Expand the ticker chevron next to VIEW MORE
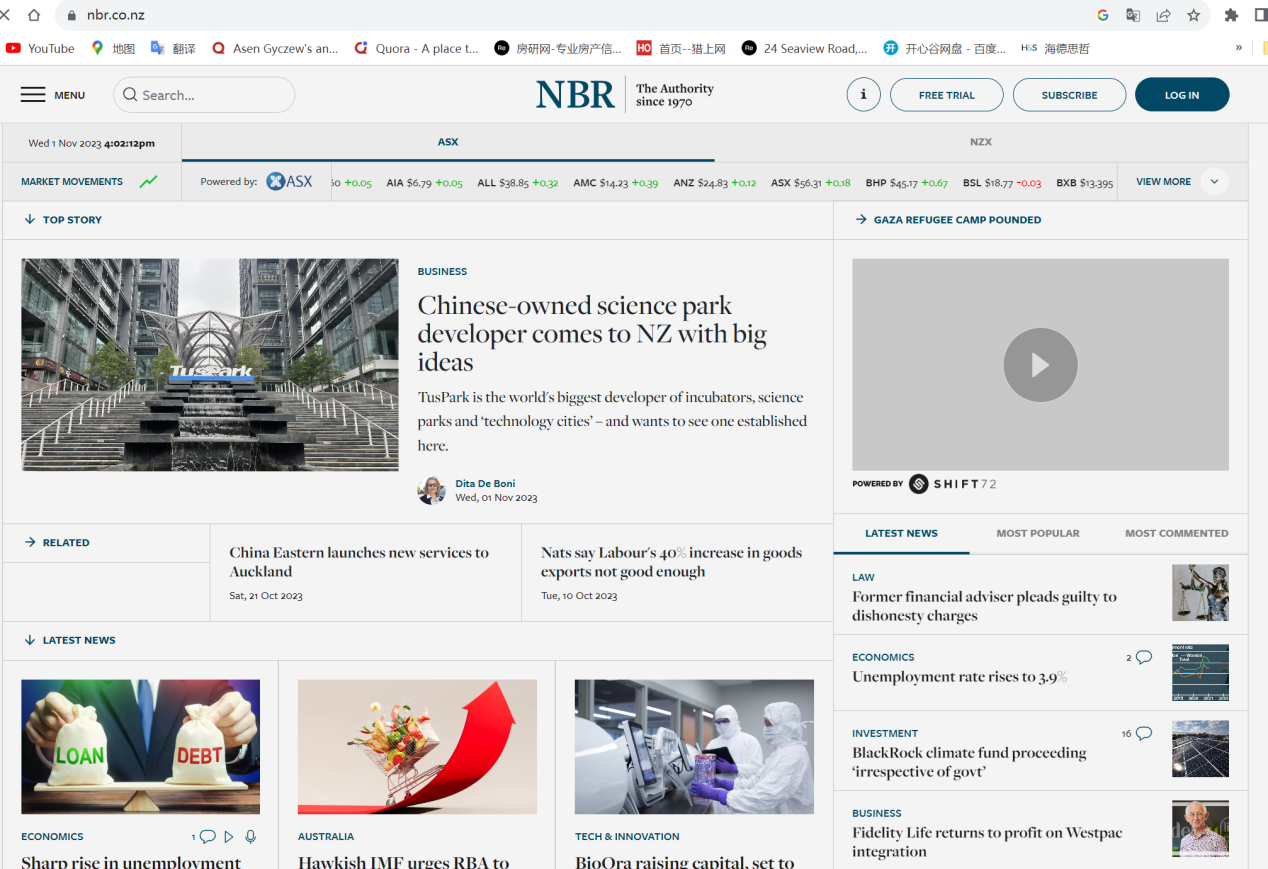Image resolution: width=1268 pixels, height=869 pixels. pyautogui.click(x=1214, y=182)
